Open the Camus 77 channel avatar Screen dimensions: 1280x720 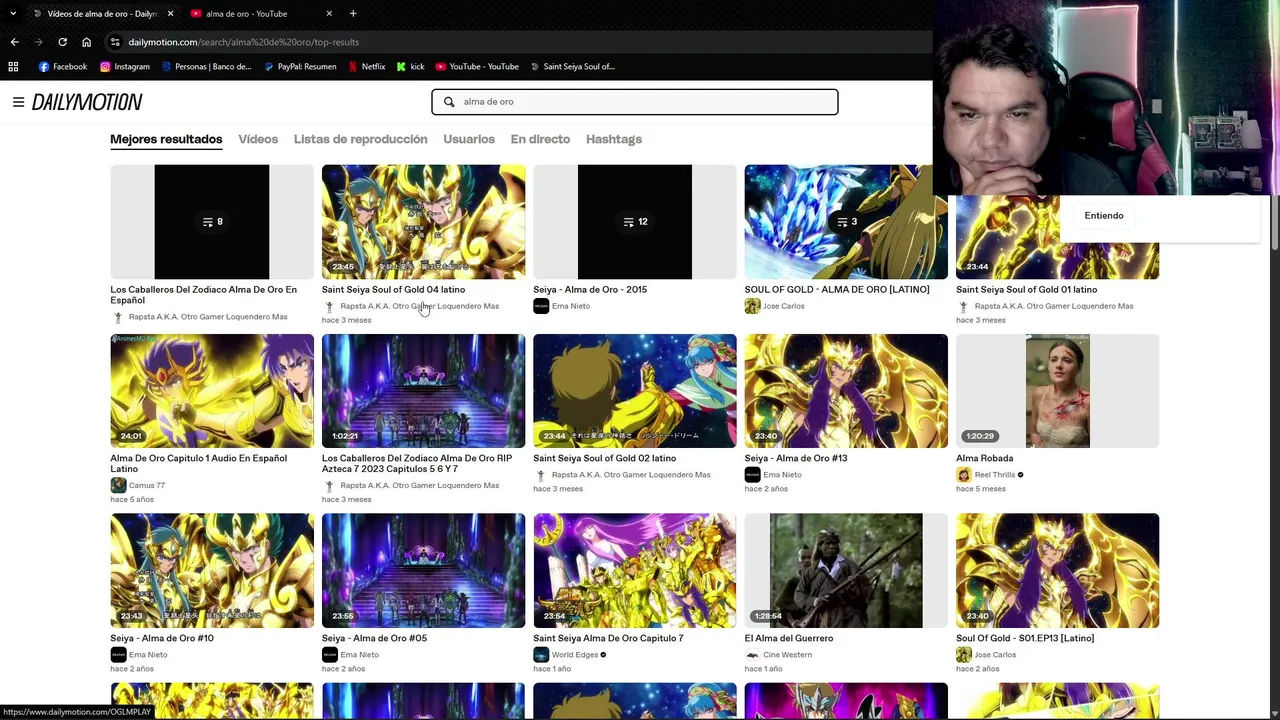click(x=118, y=485)
